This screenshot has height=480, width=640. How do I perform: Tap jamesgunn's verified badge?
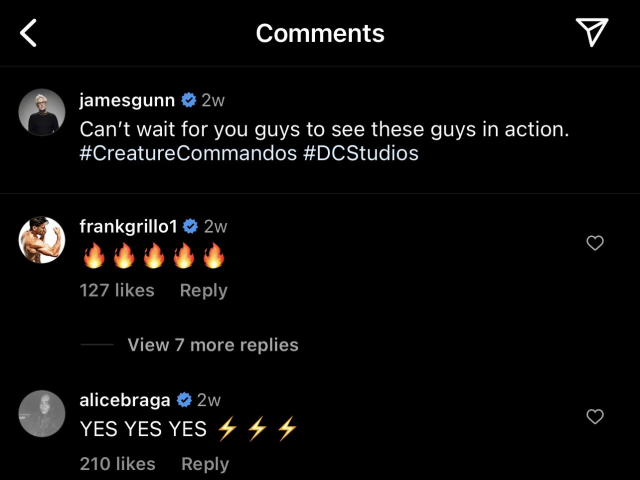[187, 100]
